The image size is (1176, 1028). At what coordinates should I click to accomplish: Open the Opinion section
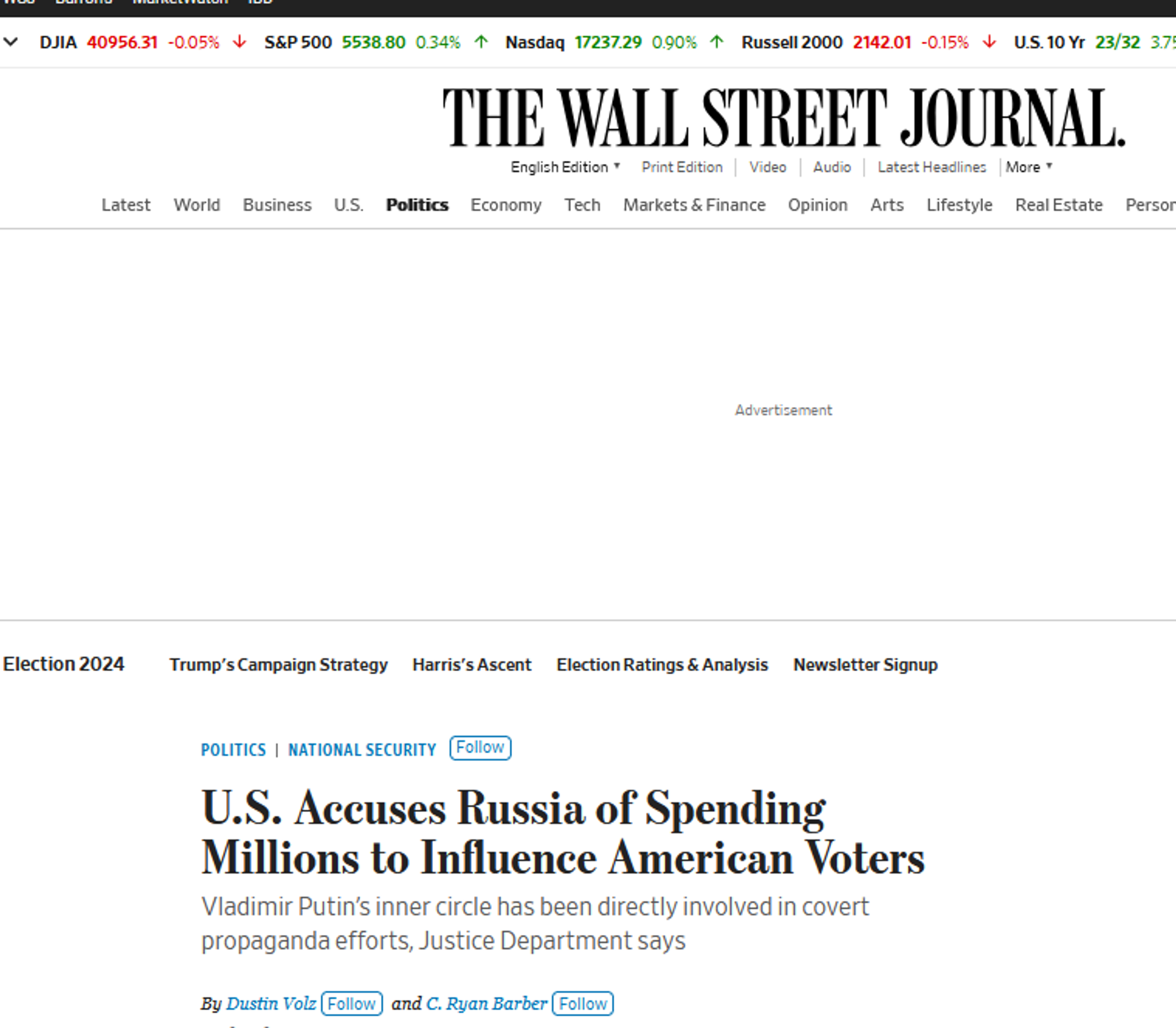(818, 204)
